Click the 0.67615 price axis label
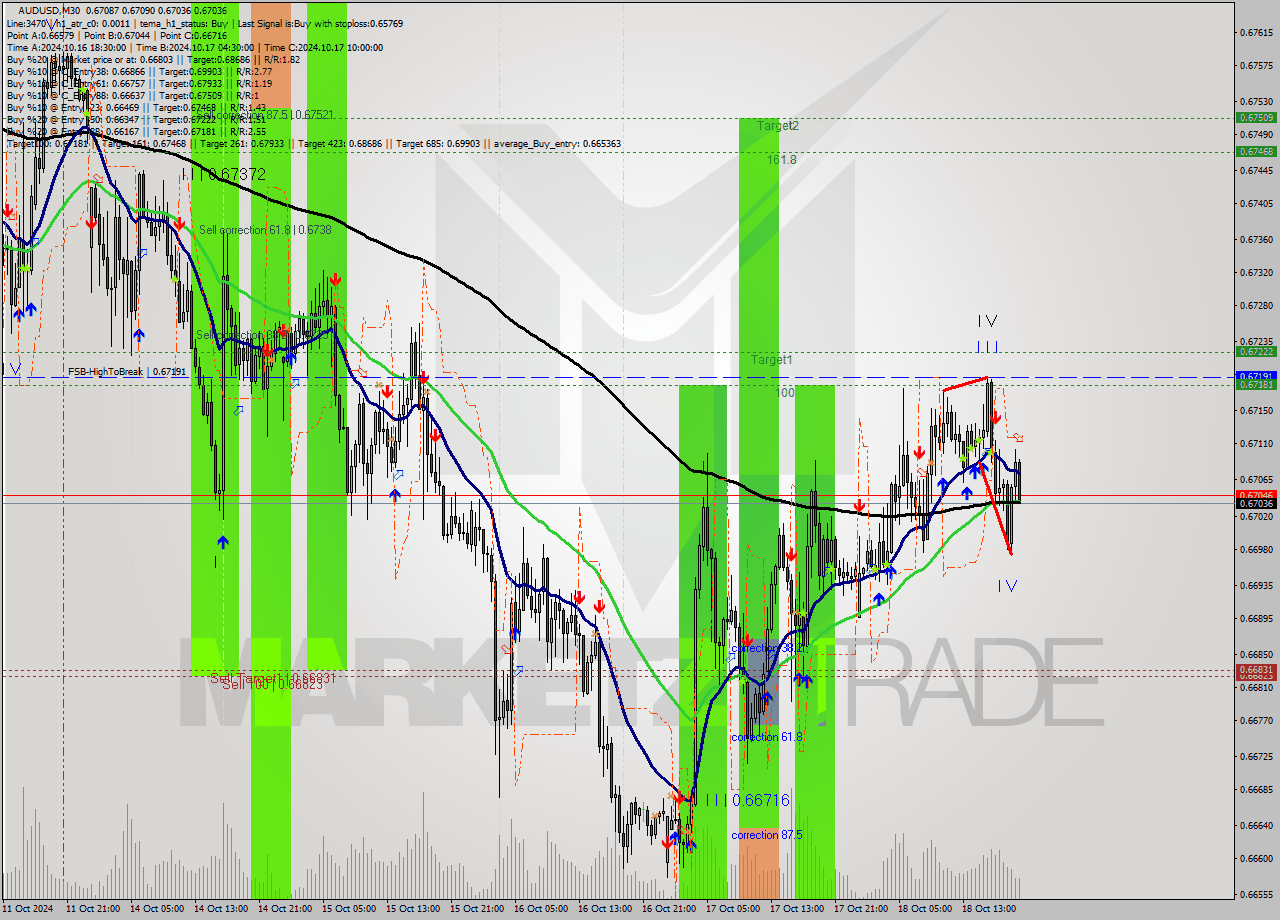This screenshot has height=920, width=1280. point(1256,32)
